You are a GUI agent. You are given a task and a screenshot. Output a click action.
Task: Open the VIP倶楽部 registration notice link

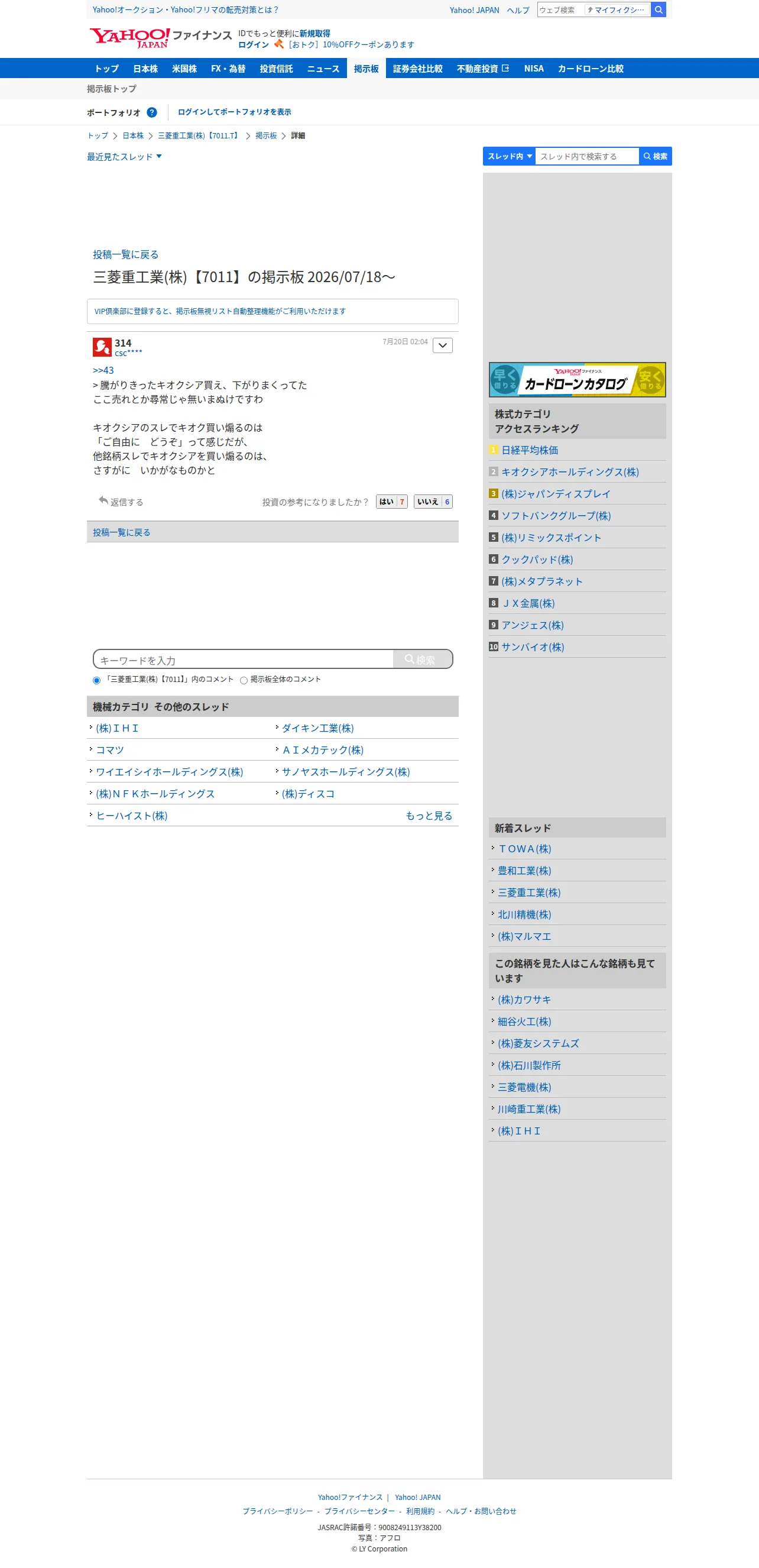click(220, 311)
